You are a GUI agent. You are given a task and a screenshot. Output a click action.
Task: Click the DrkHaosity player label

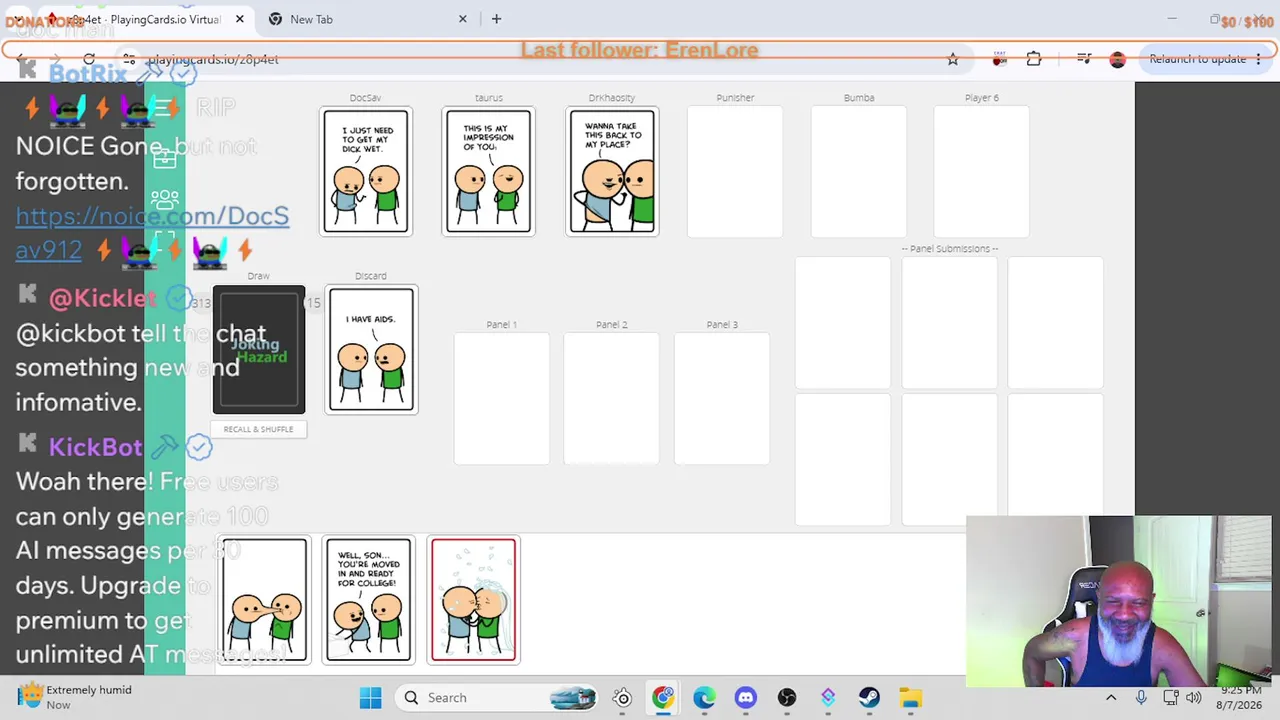[x=612, y=98]
